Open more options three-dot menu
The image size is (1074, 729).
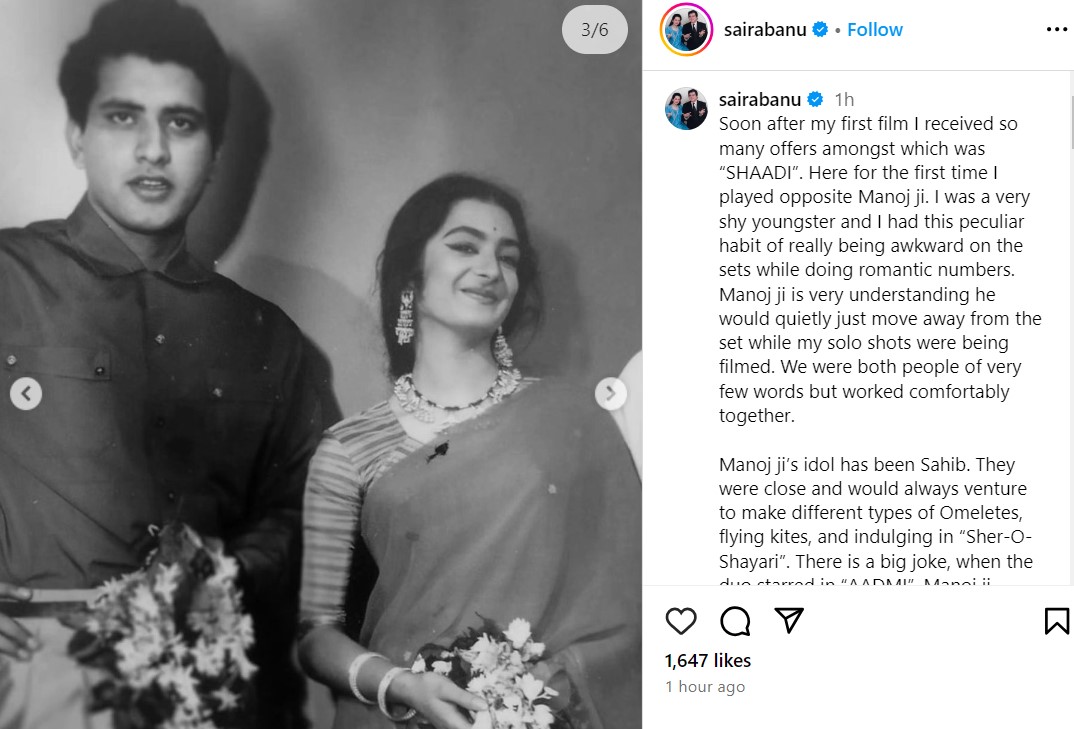(1056, 30)
